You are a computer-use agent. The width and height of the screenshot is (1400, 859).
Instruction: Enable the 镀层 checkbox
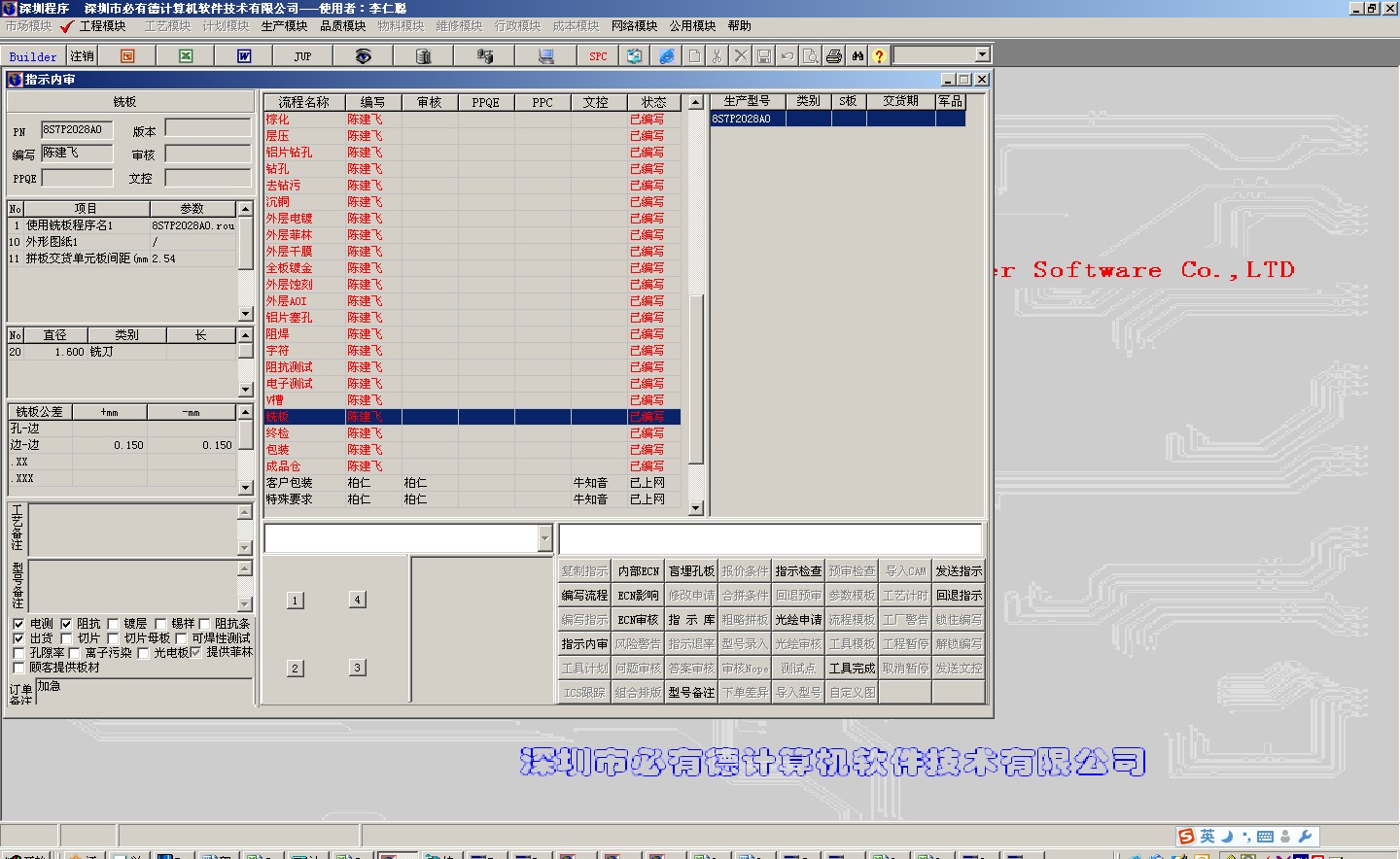pos(113,624)
